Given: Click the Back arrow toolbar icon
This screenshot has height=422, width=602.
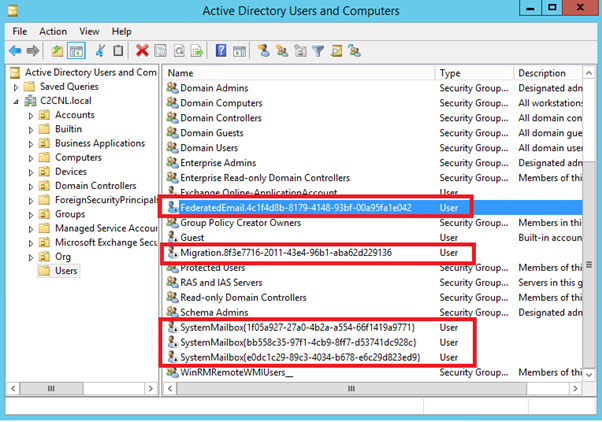Looking at the screenshot, I should 14,50.
